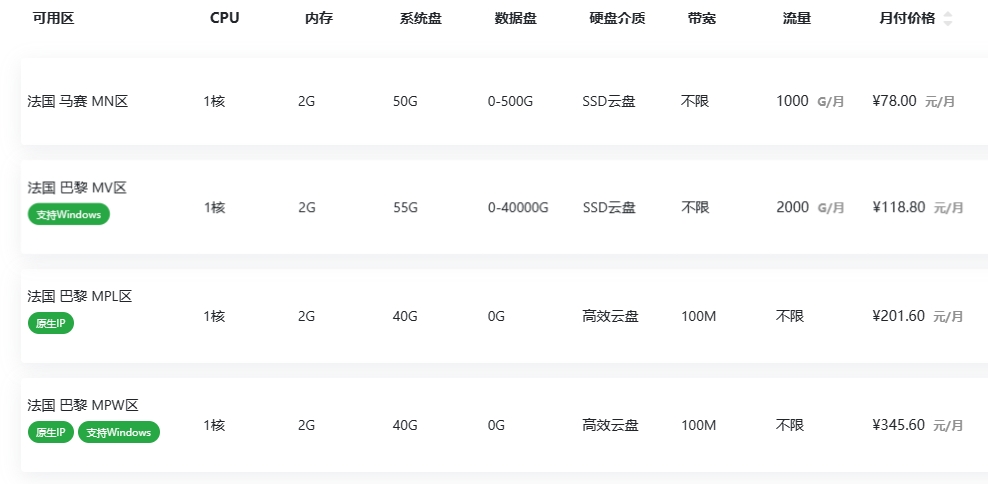Click the ¥201.60 monthly price
The image size is (988, 484).
(899, 316)
